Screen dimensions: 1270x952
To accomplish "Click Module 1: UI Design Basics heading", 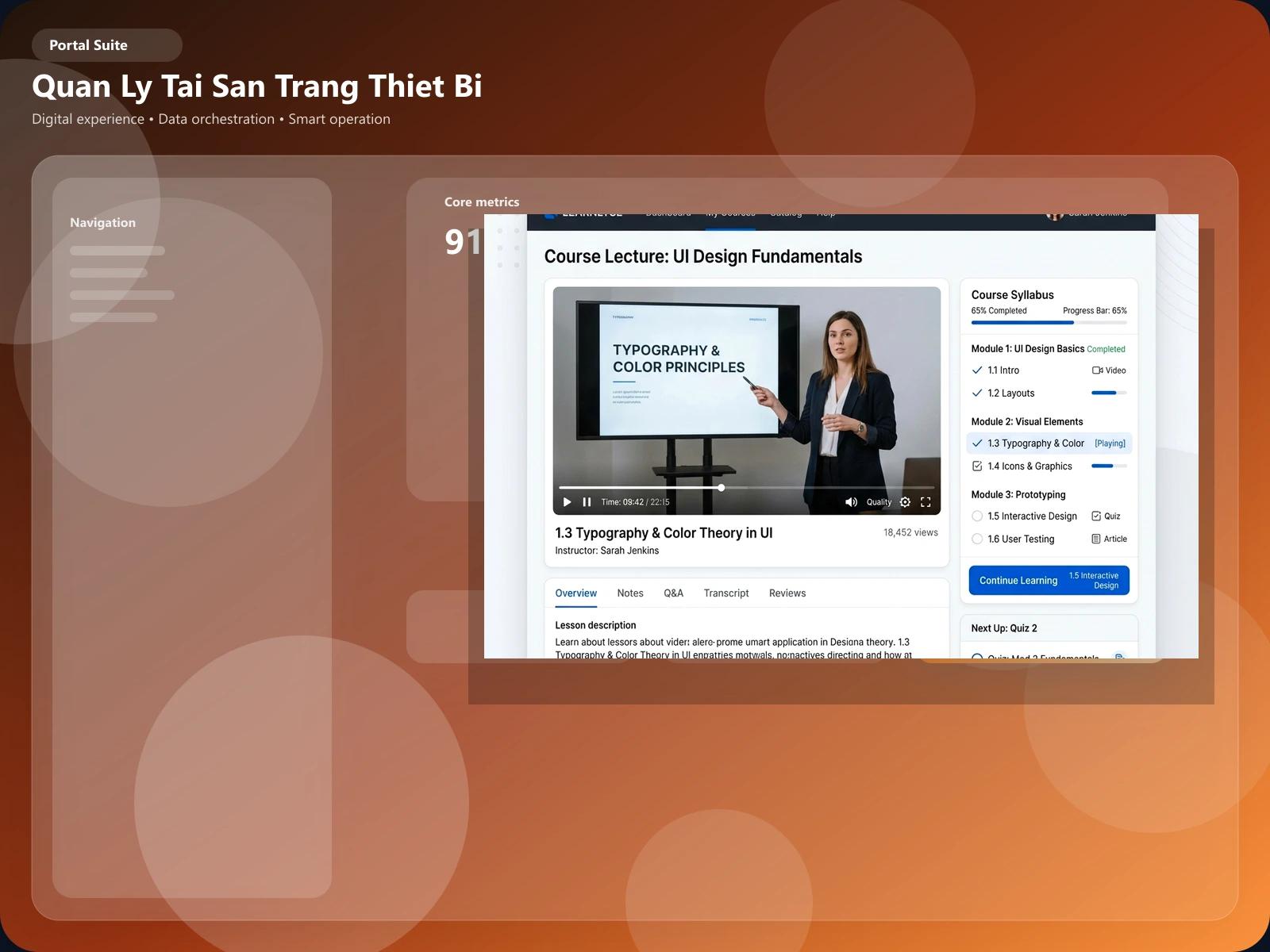I will (x=1027, y=349).
